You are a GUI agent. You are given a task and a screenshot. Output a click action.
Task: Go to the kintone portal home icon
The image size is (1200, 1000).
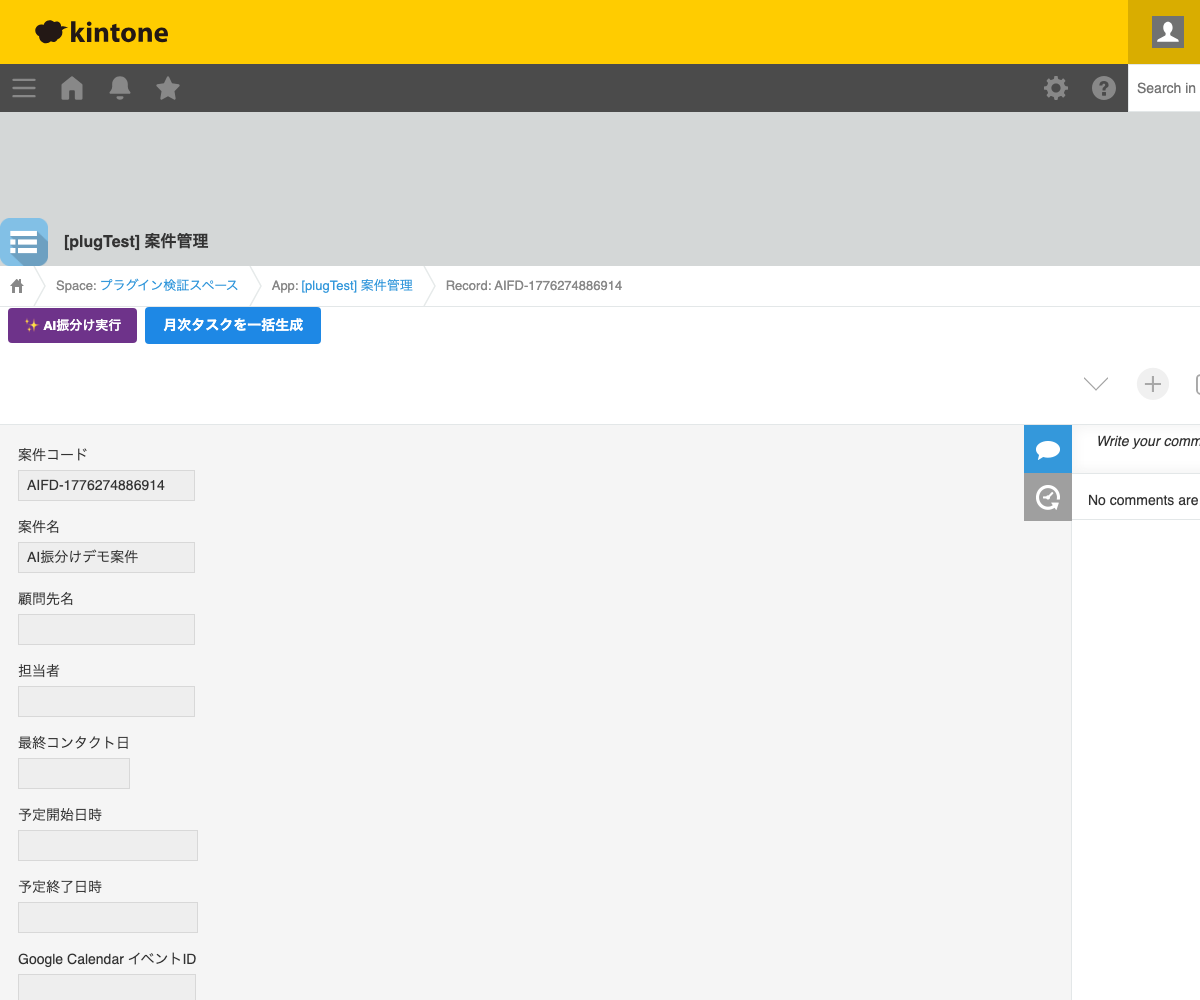(72, 88)
